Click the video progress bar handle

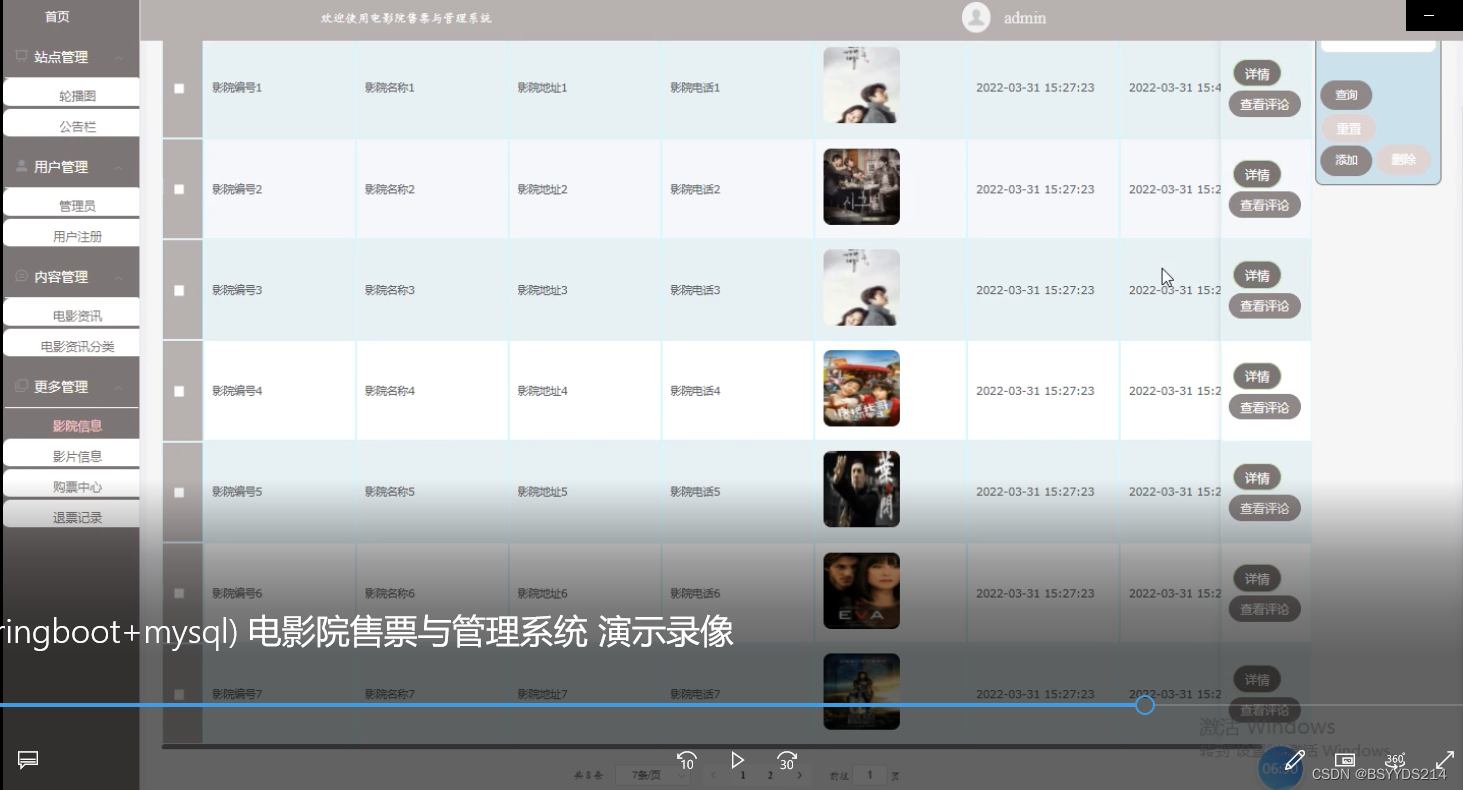coord(1145,705)
